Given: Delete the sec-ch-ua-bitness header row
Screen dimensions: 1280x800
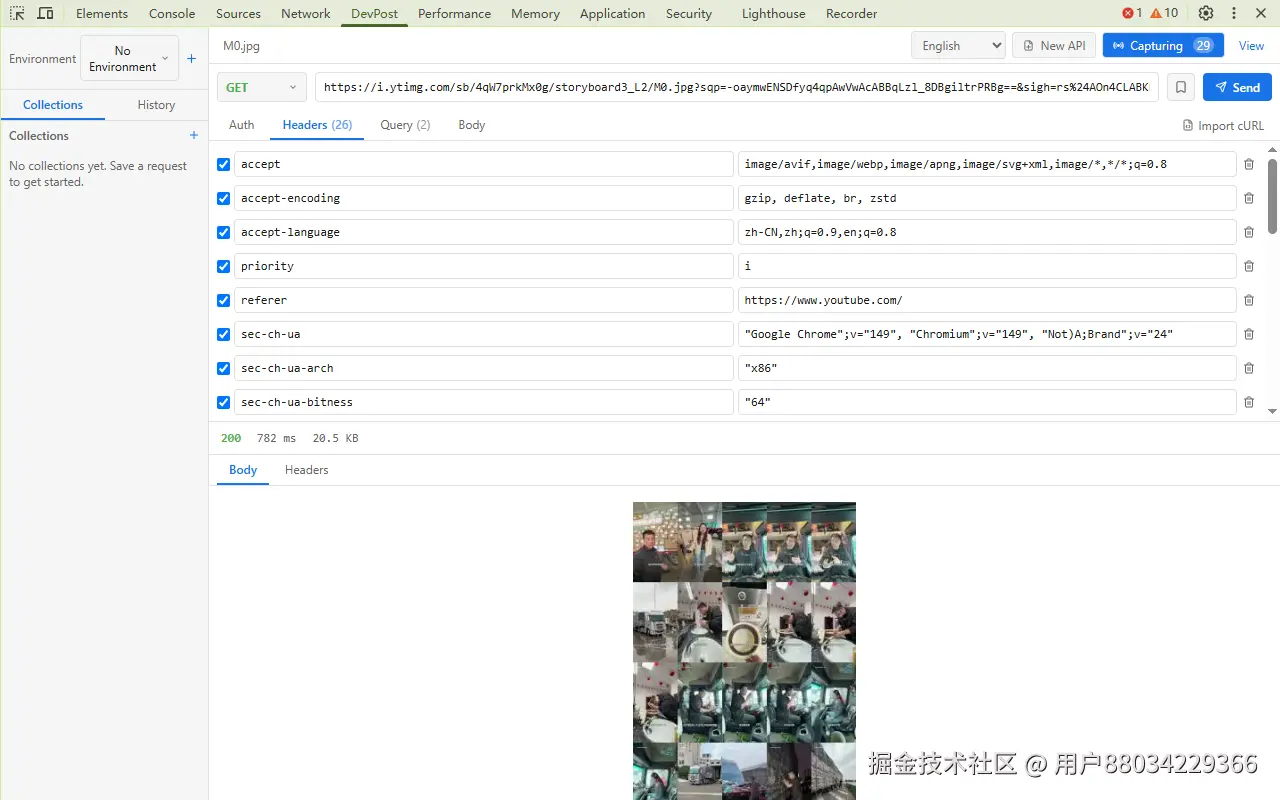Looking at the screenshot, I should 1249,402.
